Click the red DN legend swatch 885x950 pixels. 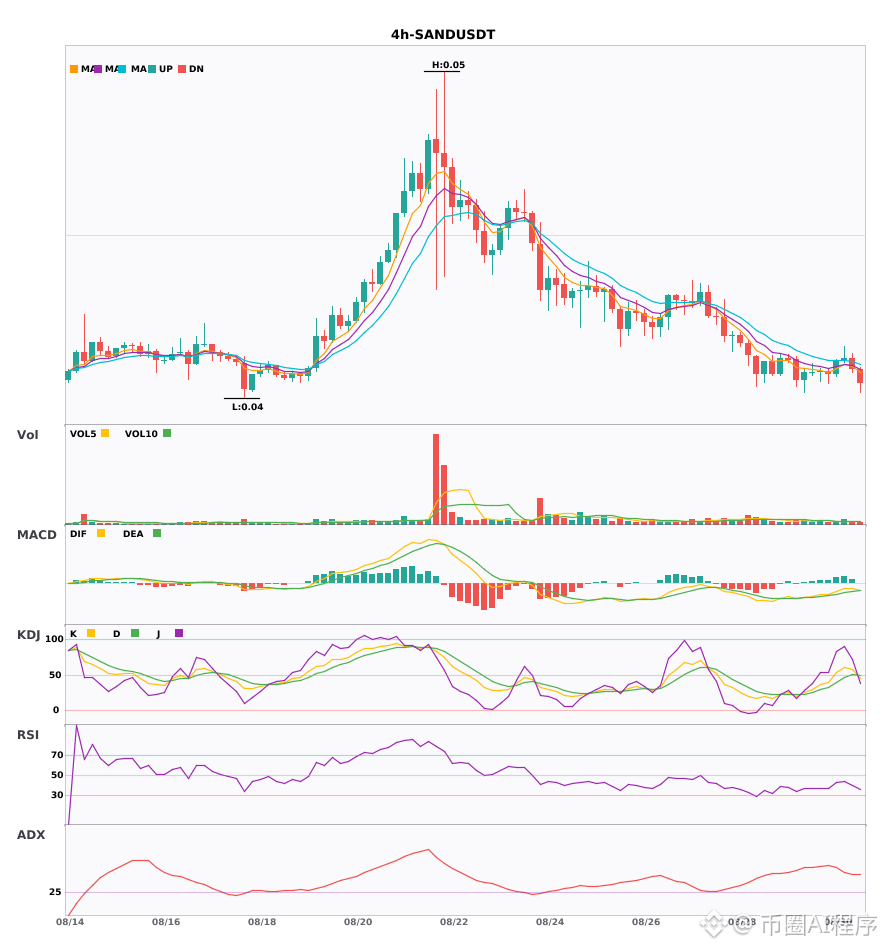click(182, 69)
